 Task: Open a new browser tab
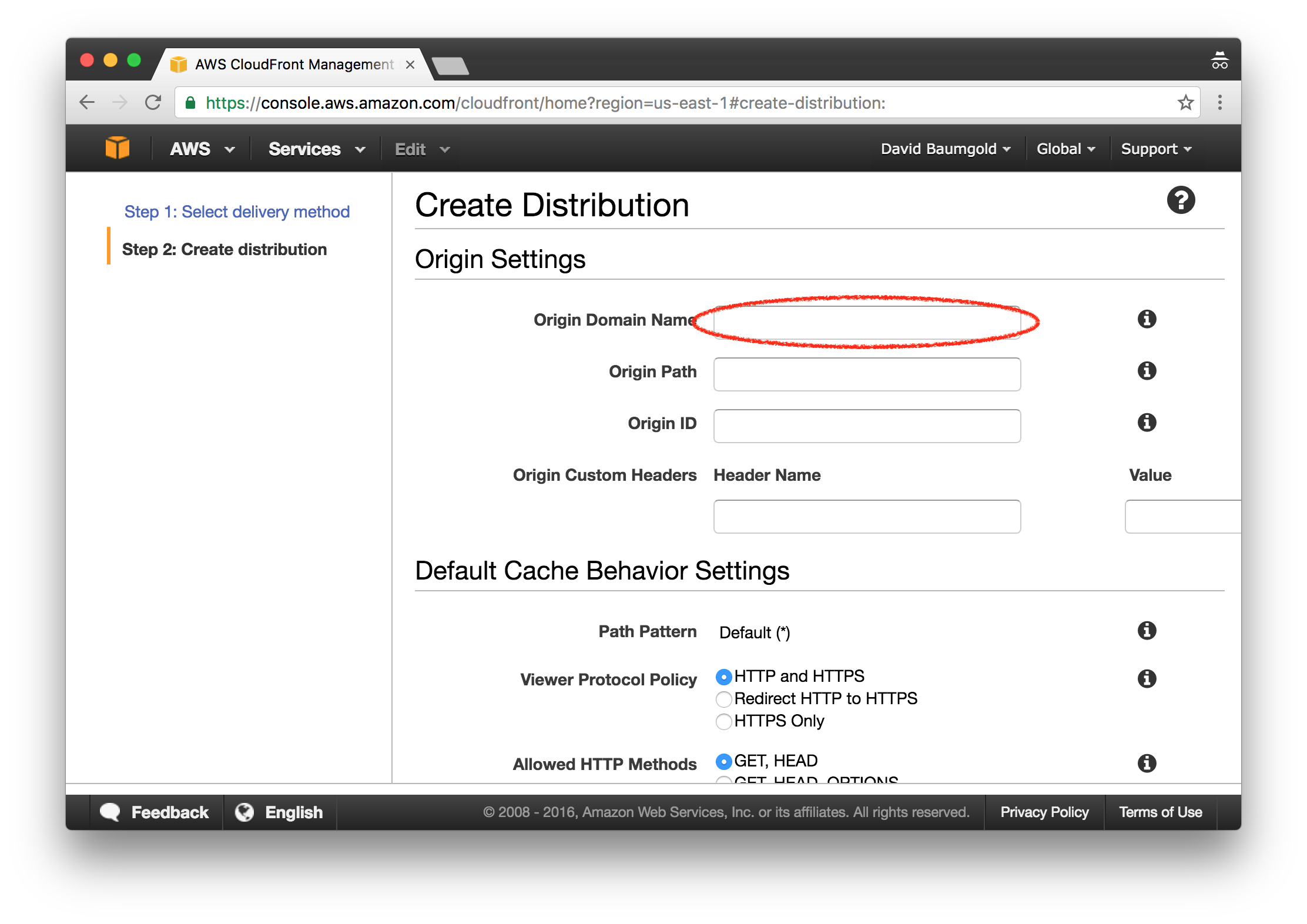(450, 66)
